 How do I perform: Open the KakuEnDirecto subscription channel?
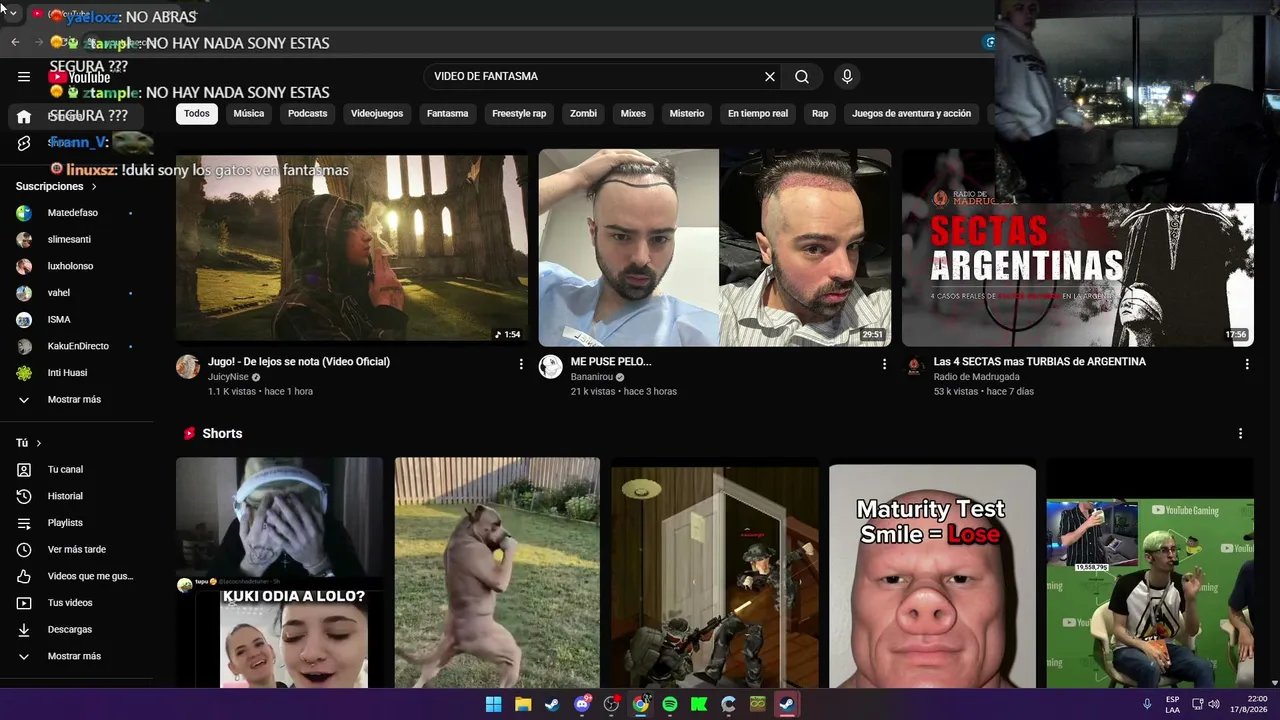point(77,346)
